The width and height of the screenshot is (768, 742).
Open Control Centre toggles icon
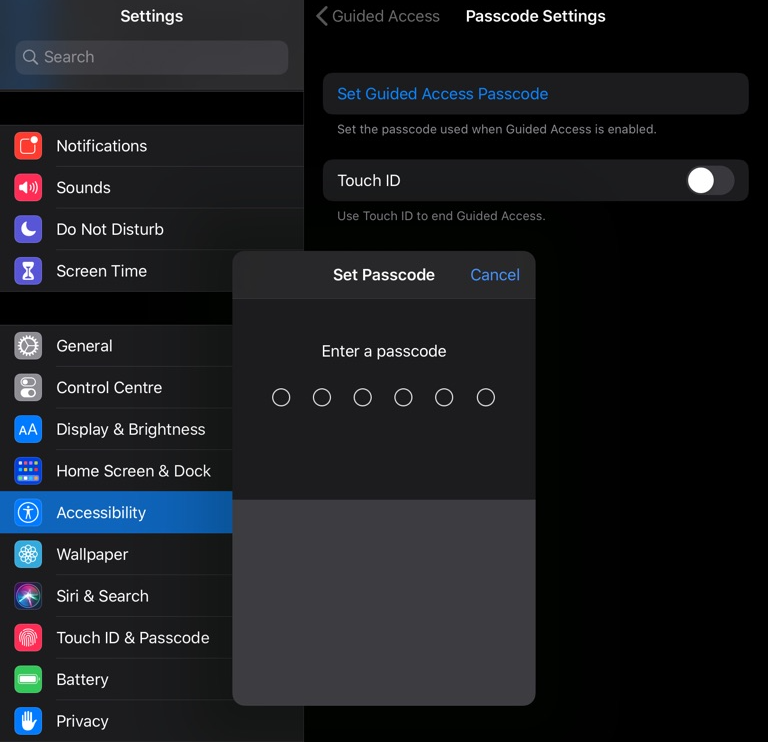(x=28, y=388)
